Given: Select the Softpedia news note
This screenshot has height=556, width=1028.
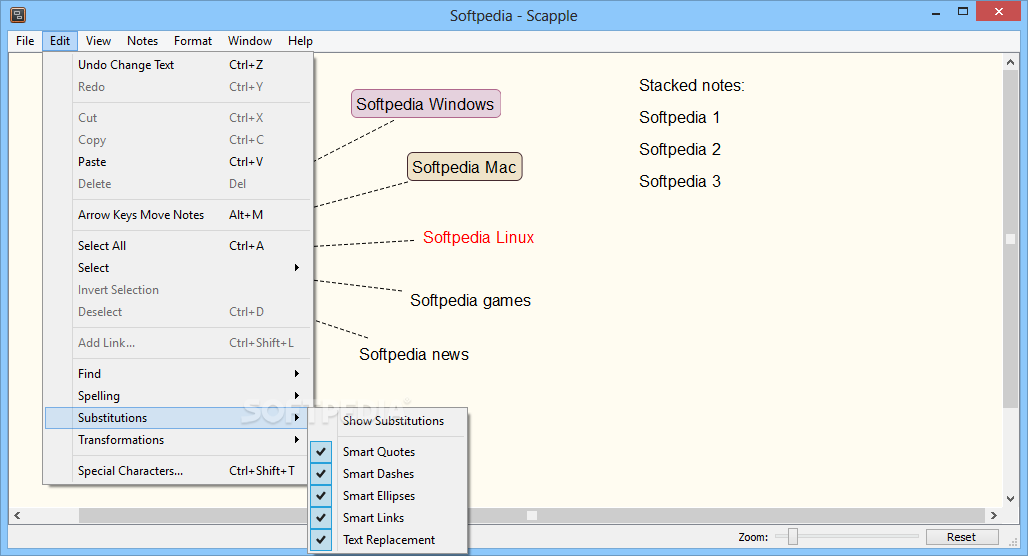Looking at the screenshot, I should [414, 355].
